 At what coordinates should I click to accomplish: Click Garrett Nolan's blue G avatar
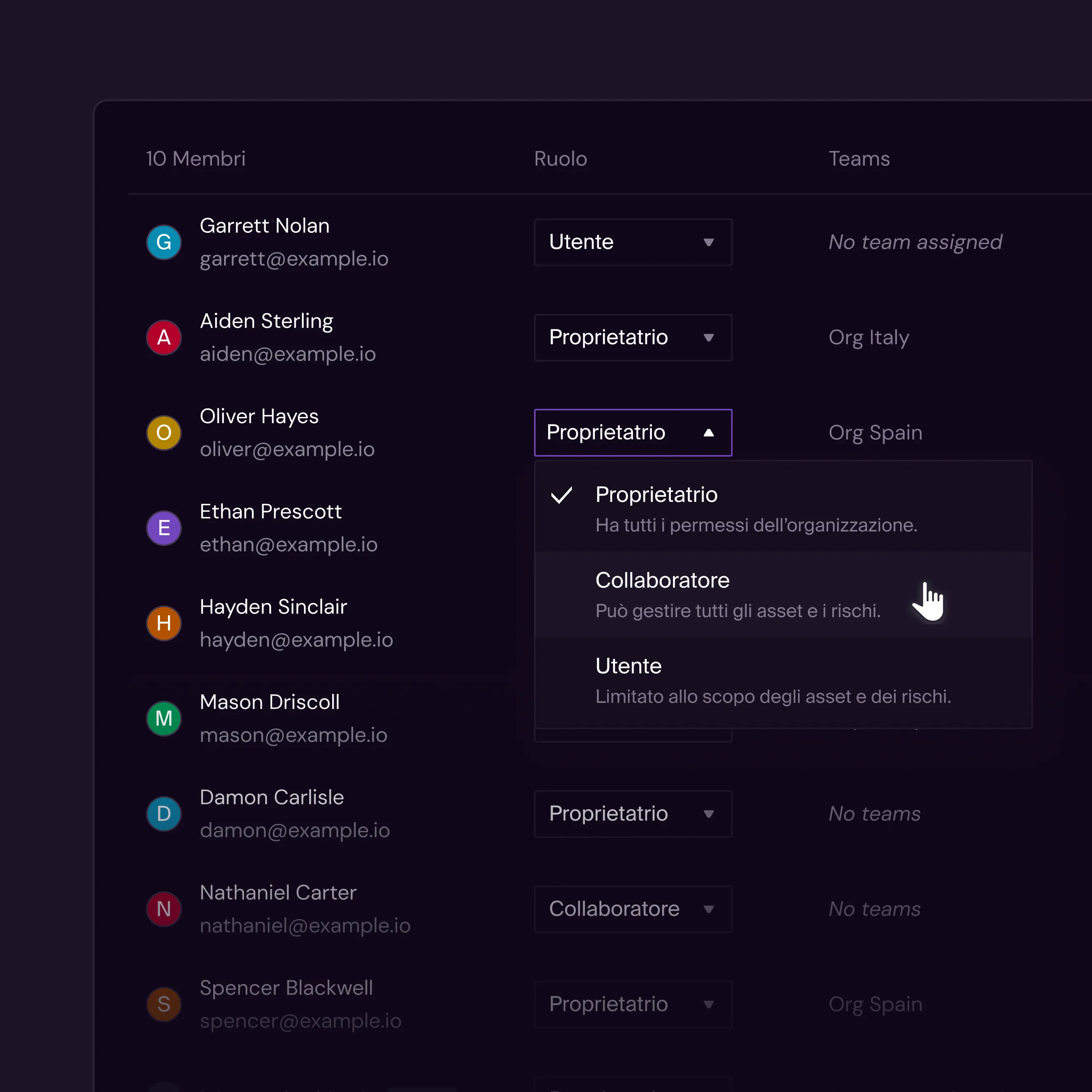[164, 242]
